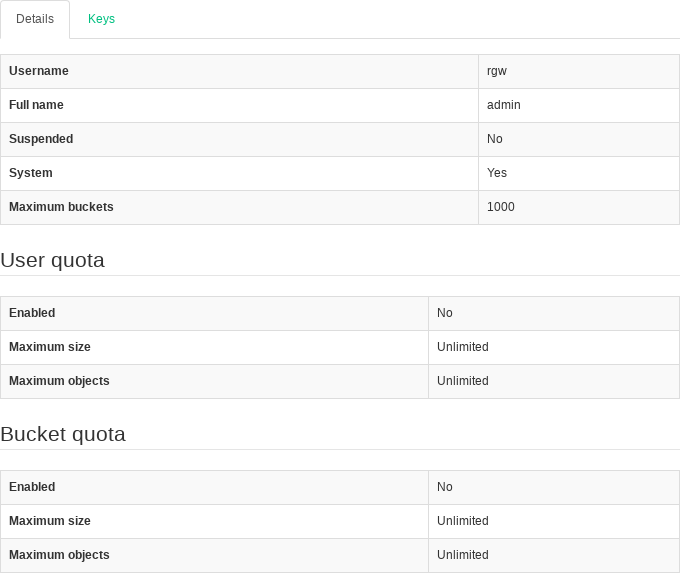The height and width of the screenshot is (573, 680).
Task: Click Maximum size label under User quota
Action: (50, 347)
